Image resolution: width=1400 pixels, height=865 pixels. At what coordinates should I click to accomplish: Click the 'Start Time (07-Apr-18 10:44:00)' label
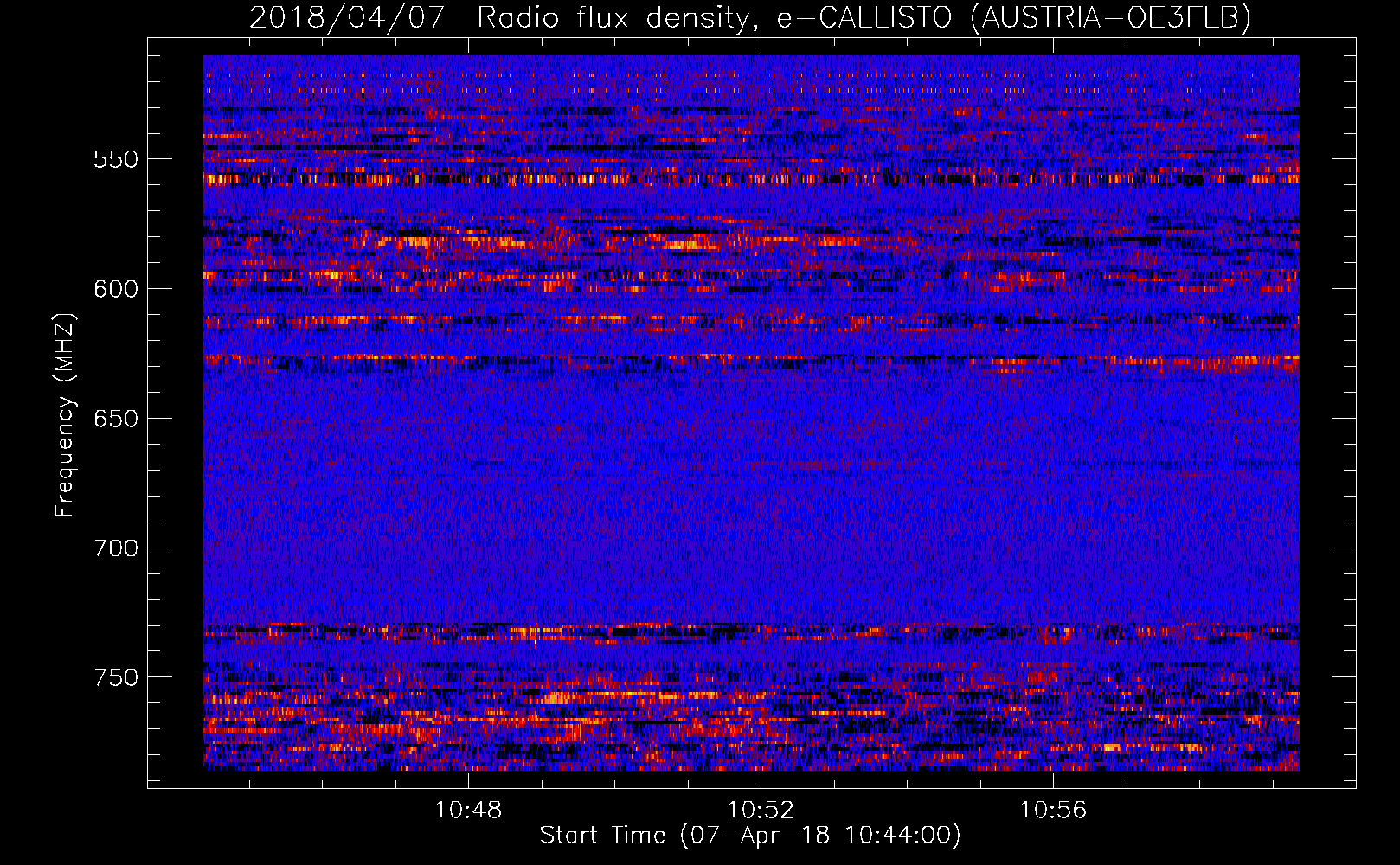(x=750, y=836)
